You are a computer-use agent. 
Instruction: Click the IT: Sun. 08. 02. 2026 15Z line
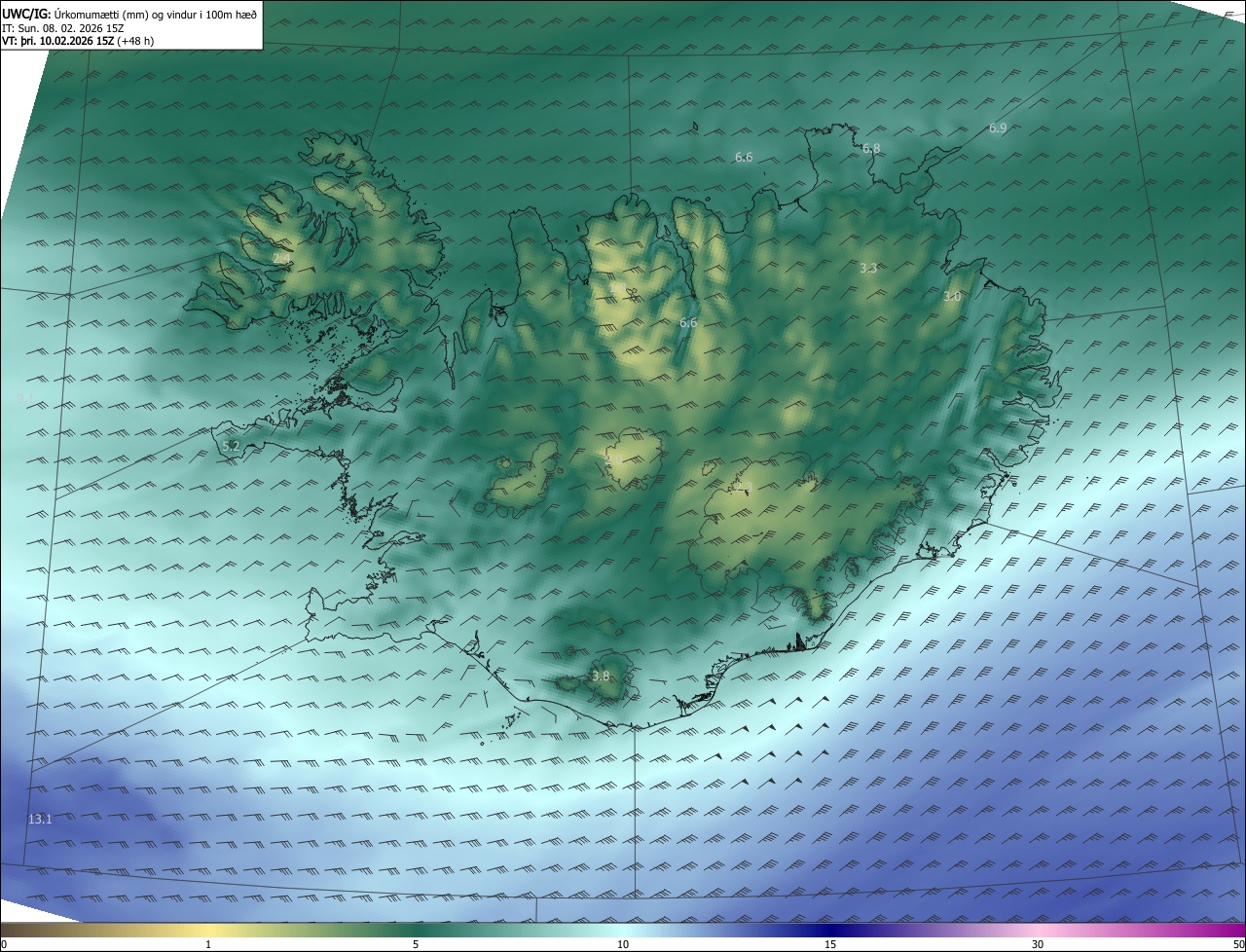[x=61, y=28]
